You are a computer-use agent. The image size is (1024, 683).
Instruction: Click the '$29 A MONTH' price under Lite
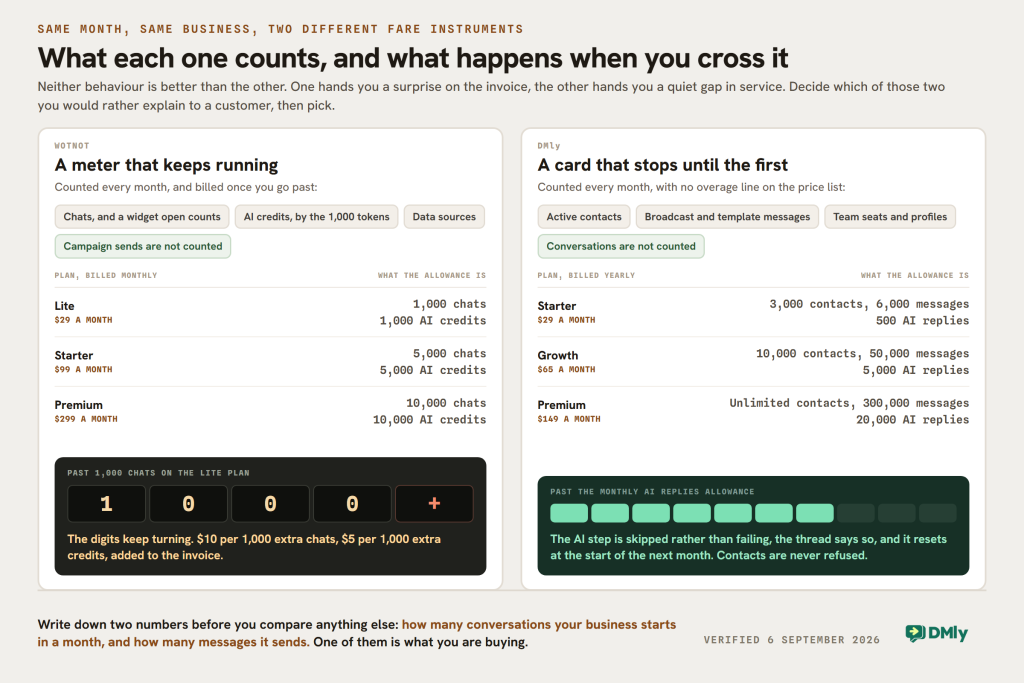(84, 320)
